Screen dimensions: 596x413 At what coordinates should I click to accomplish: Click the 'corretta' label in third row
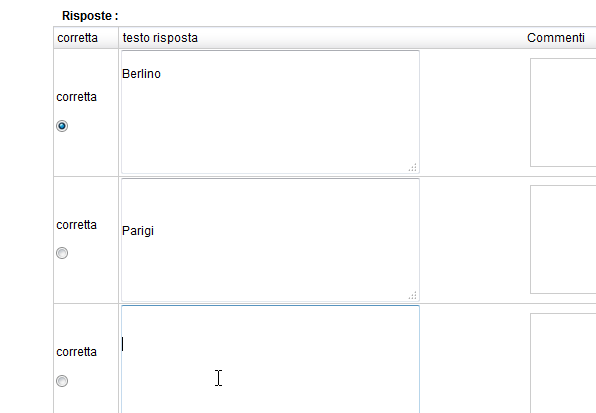pos(76,352)
